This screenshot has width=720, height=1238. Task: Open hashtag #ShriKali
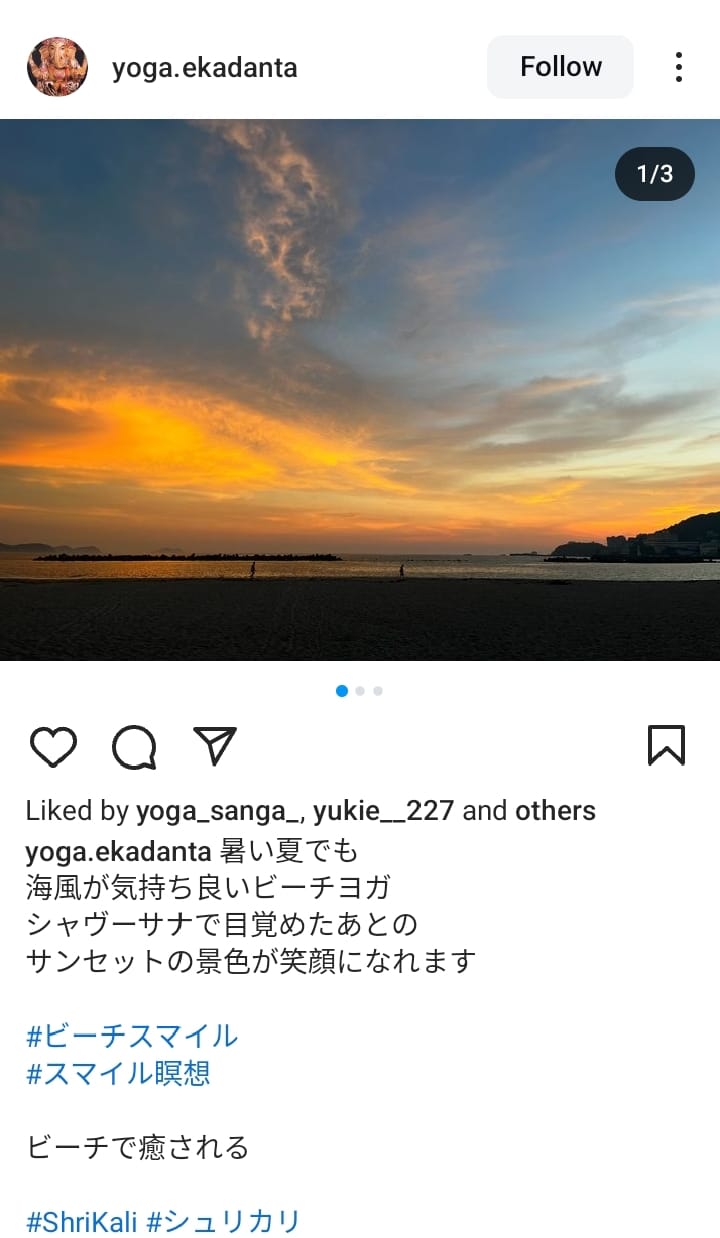[81, 1222]
